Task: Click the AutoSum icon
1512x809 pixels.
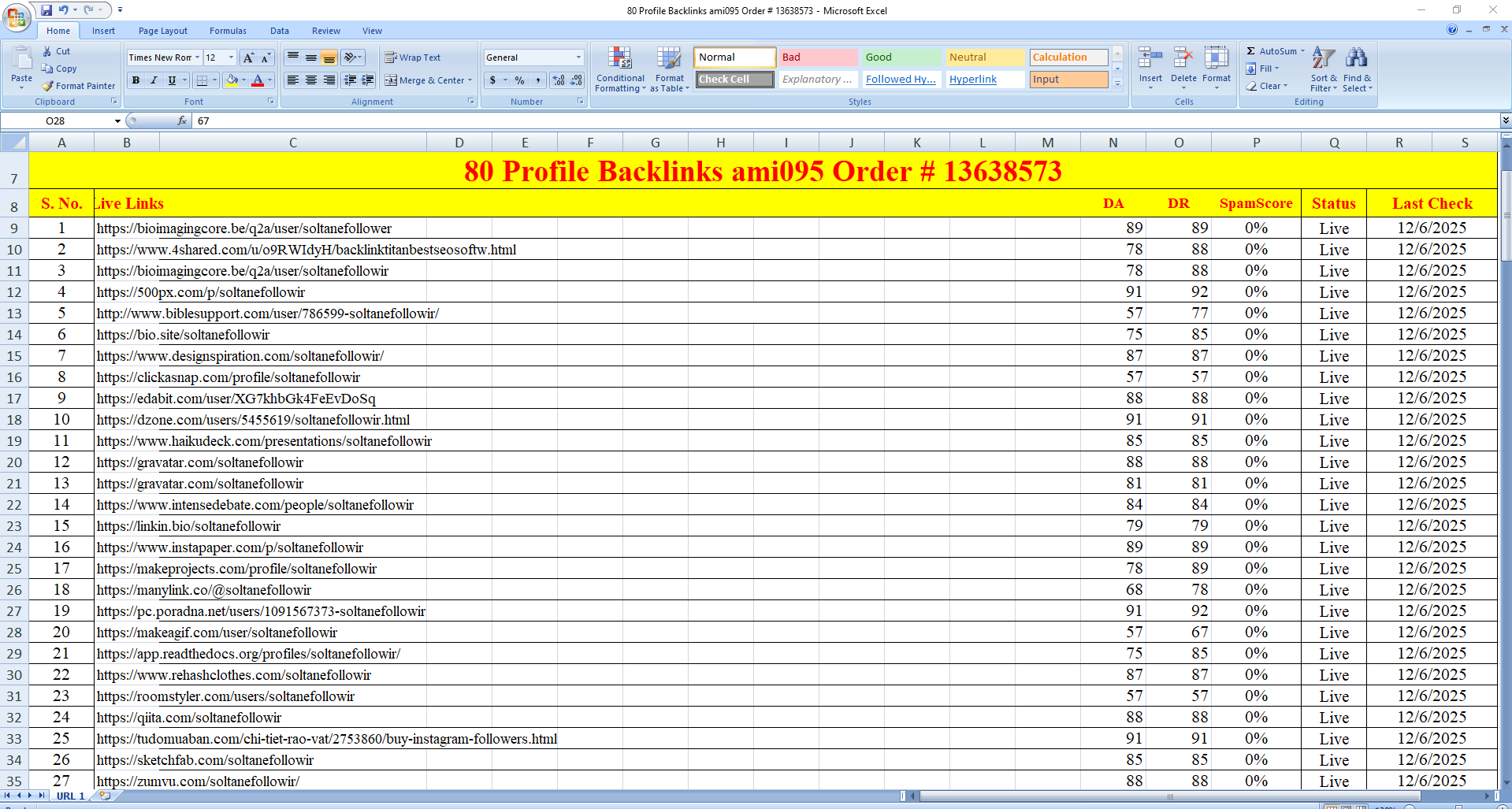Action: pos(1253,50)
